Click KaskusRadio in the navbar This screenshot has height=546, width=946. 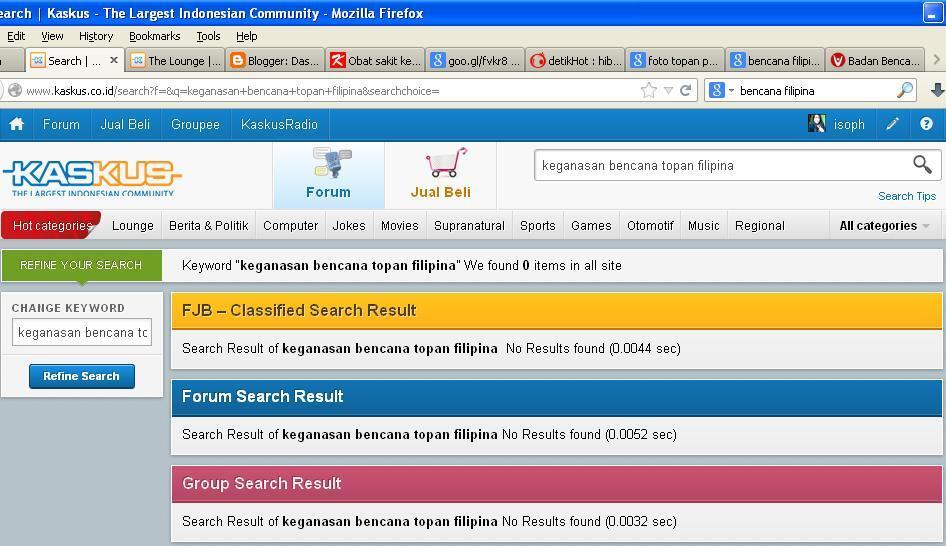pyautogui.click(x=279, y=124)
